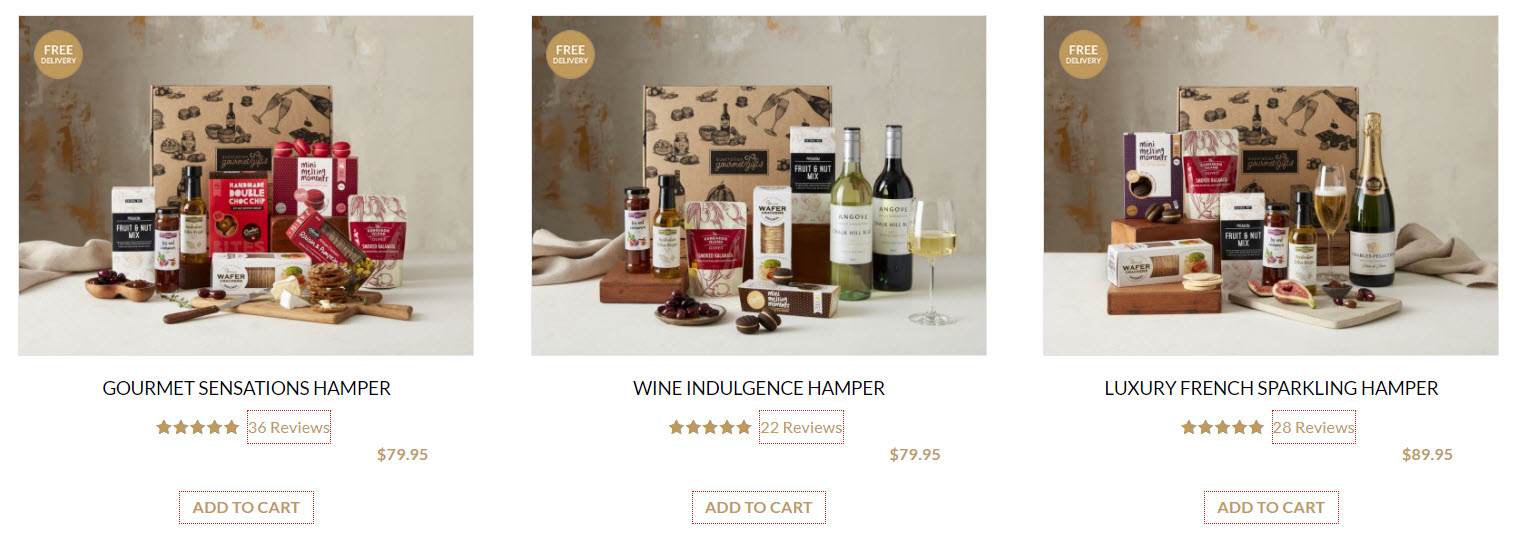Viewport: 1527px width, 551px height.
Task: Click star rating under Luxury French Sparkling Hamper
Action: pos(1222,427)
